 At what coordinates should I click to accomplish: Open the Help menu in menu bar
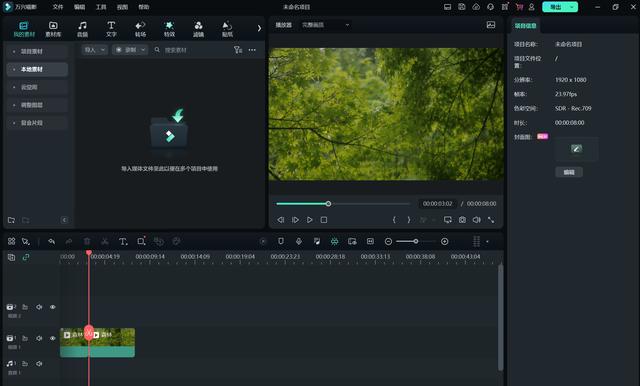pyautogui.click(x=144, y=7)
